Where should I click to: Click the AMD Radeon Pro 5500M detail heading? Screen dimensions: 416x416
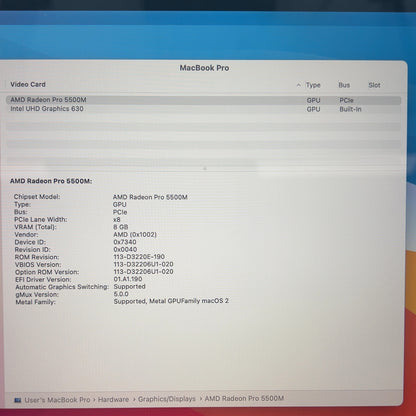click(51, 181)
